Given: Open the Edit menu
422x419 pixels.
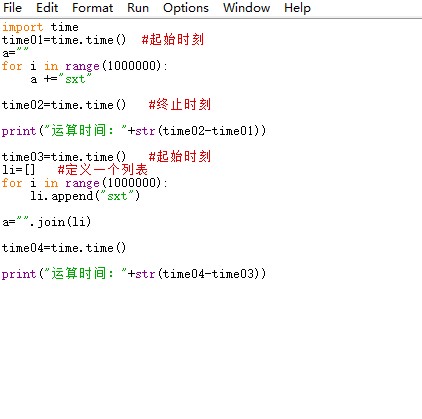Looking at the screenshot, I should point(47,8).
